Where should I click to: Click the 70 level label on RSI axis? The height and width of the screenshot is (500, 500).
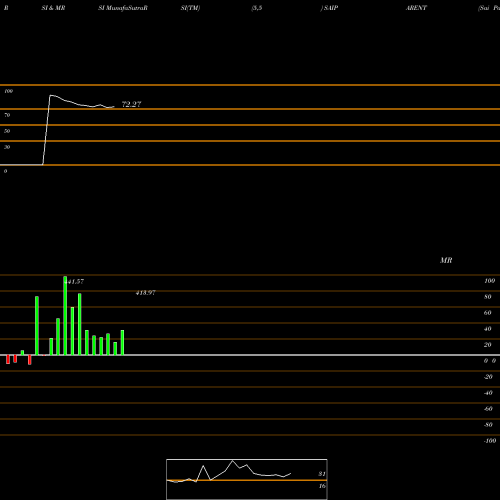tap(7, 115)
